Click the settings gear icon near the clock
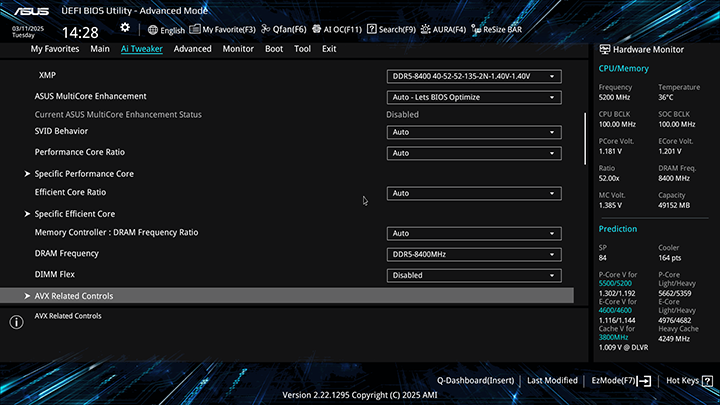The image size is (720, 405). tap(125, 27)
